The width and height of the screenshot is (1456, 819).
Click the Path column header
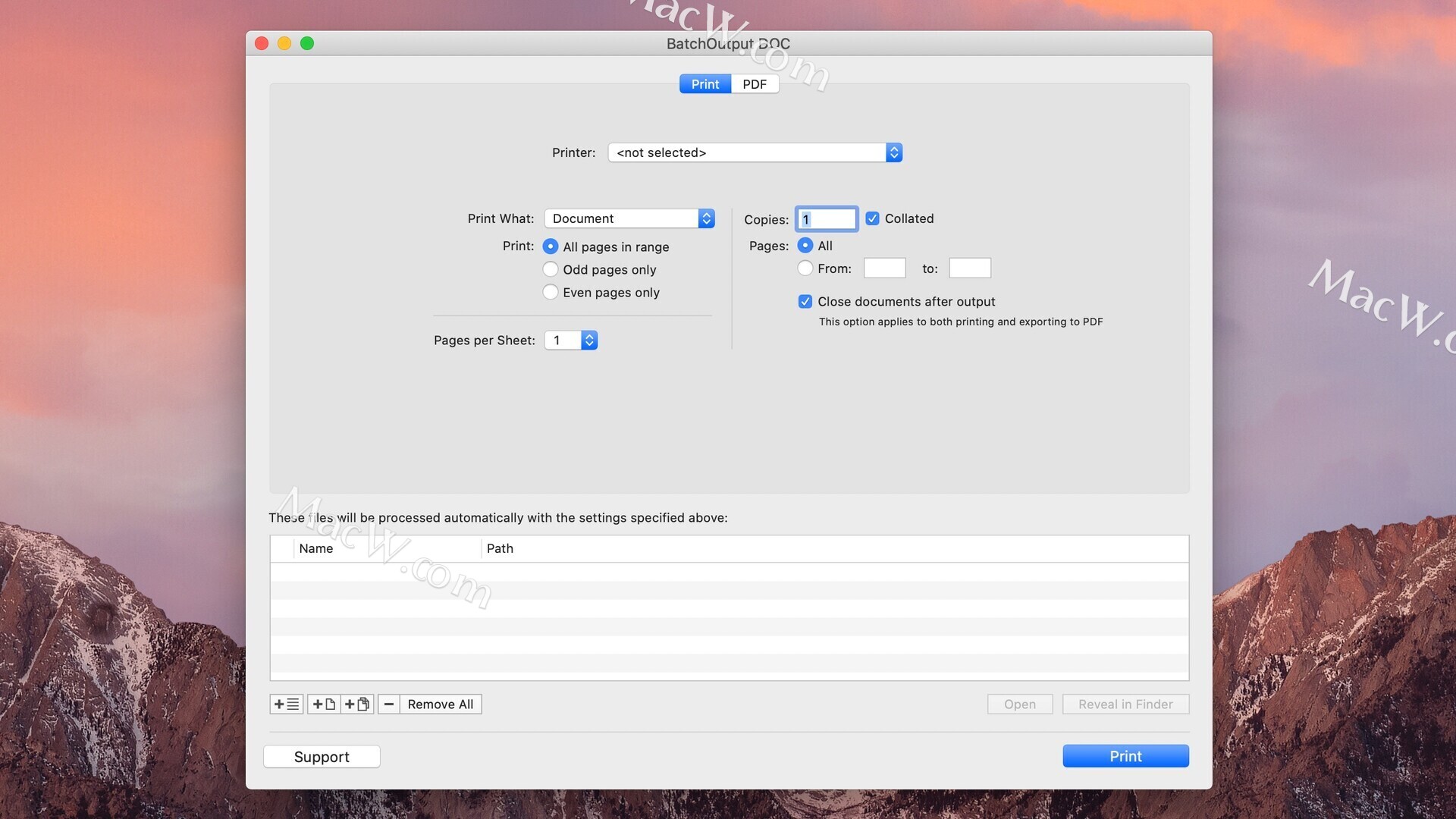pyautogui.click(x=835, y=548)
